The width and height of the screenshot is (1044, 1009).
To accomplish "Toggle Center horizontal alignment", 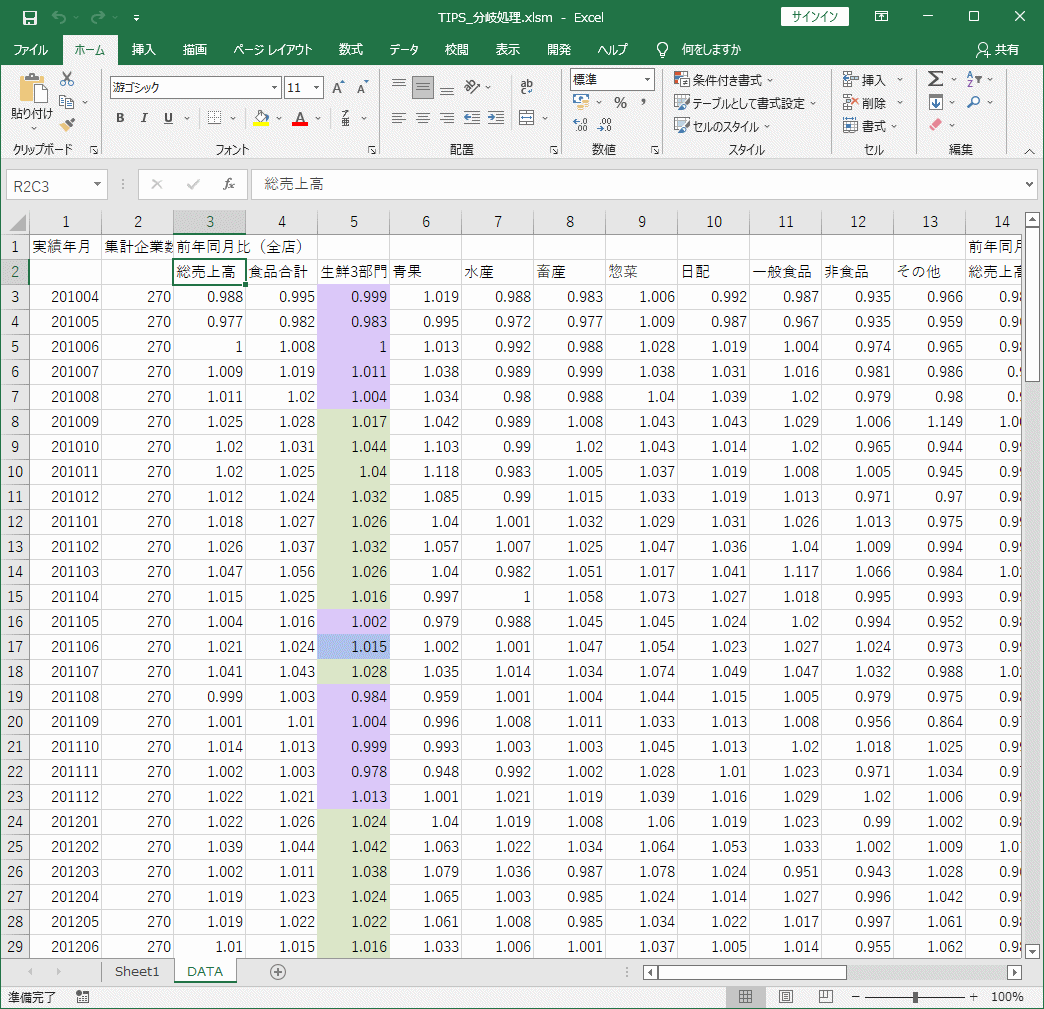I will 423,118.
